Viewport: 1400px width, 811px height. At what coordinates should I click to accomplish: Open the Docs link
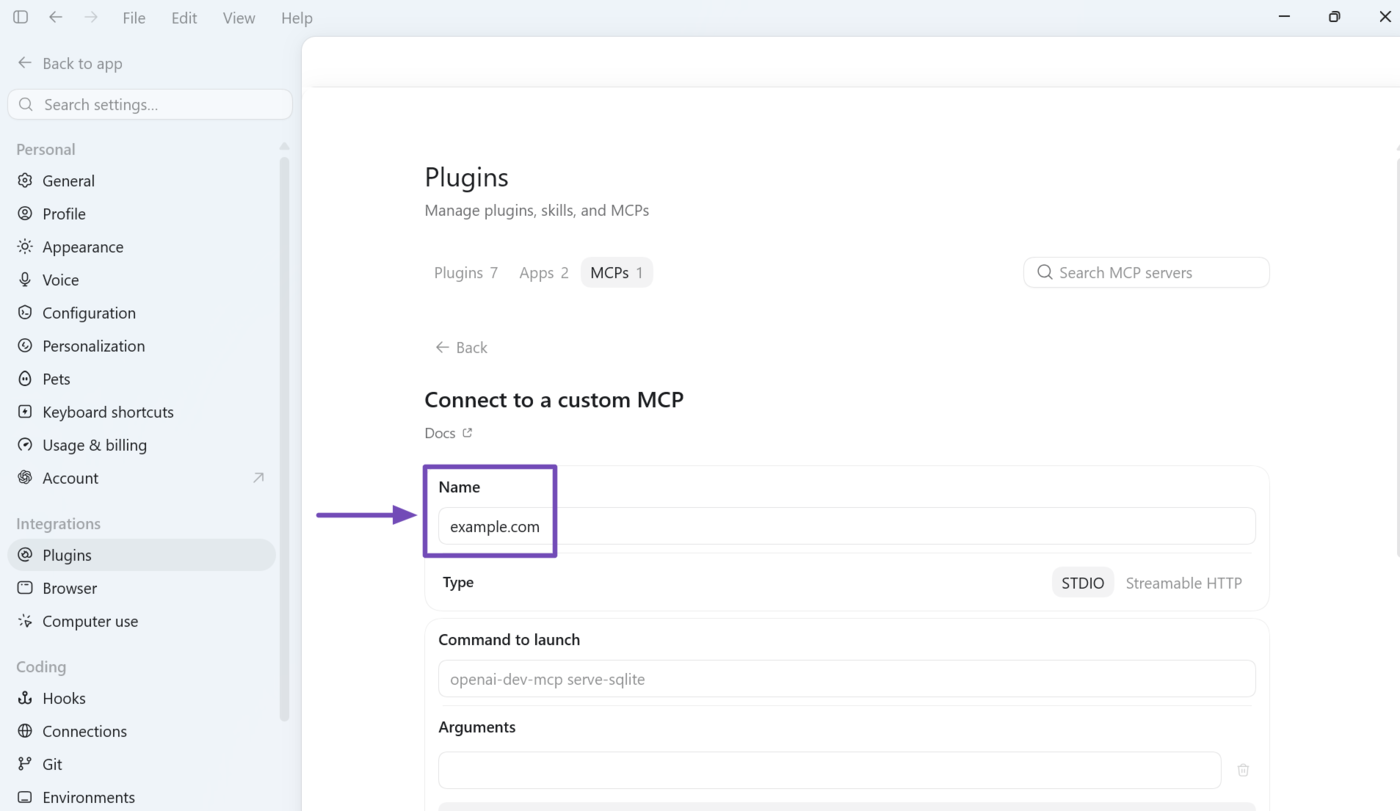pos(448,433)
